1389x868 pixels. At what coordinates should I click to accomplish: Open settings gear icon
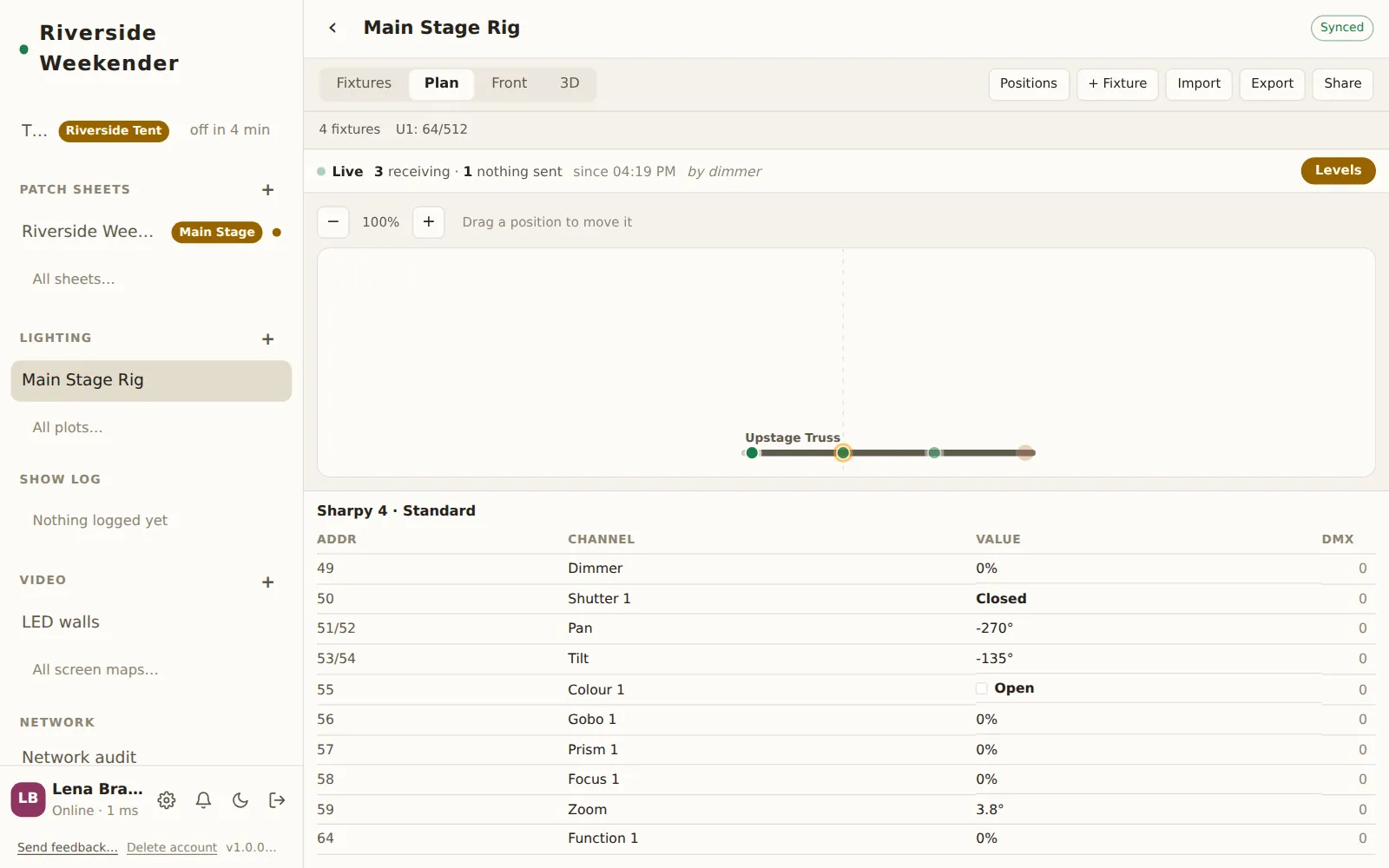click(167, 800)
